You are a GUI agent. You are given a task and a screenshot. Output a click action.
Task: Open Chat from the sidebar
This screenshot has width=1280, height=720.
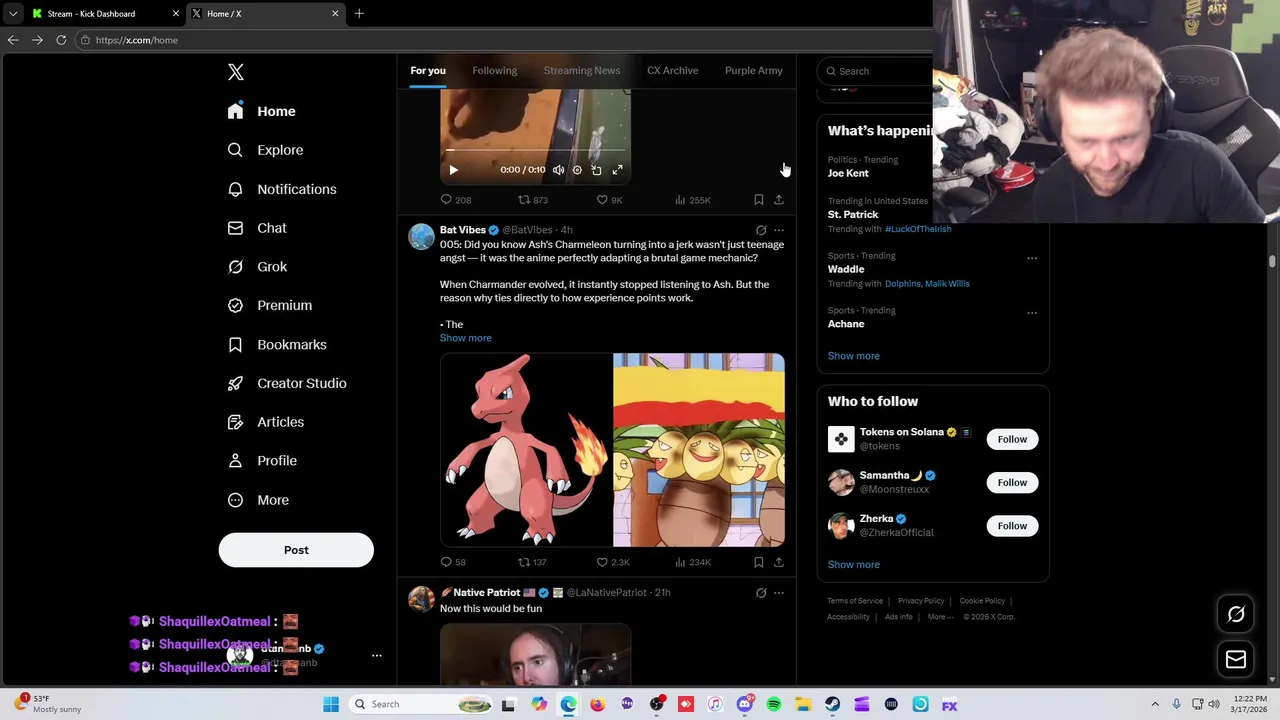coord(258,228)
